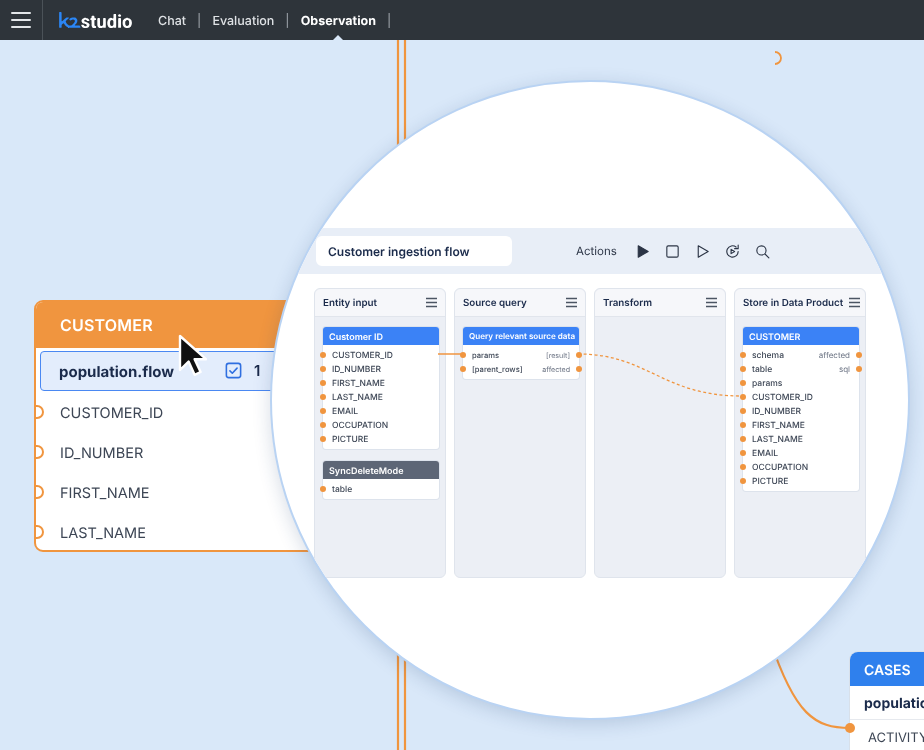Click LAST_NAME port in Customer ID actor
Screen dimensions: 924x750
click(323, 397)
